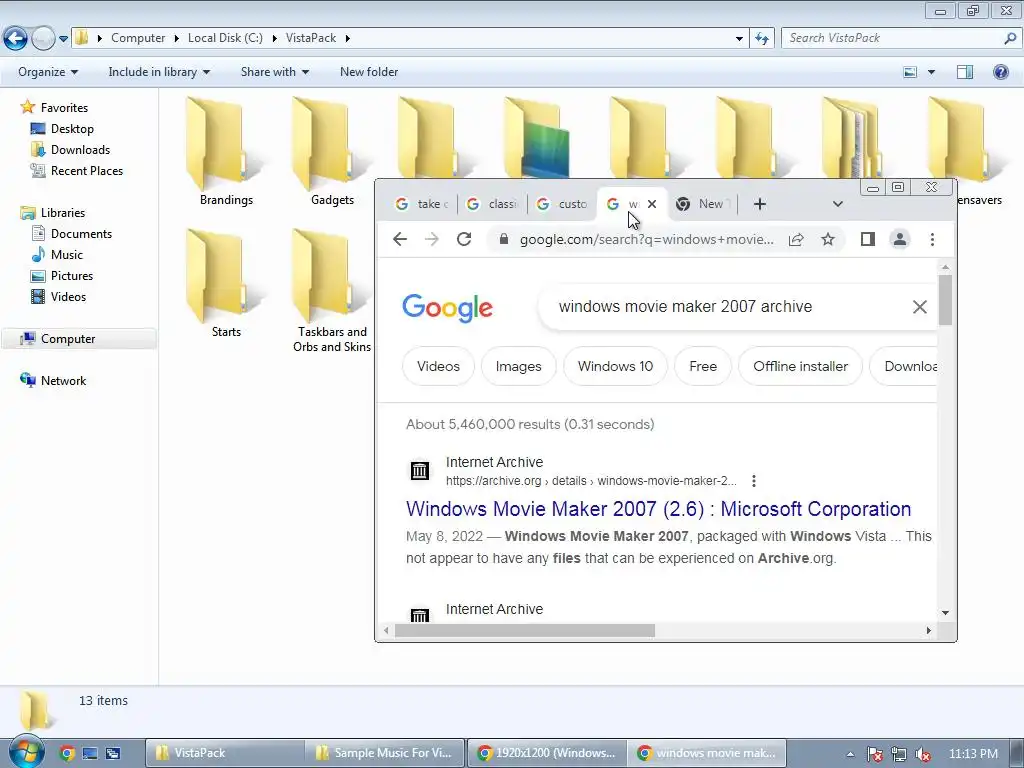Select Network in navigation pane

pos(63,381)
